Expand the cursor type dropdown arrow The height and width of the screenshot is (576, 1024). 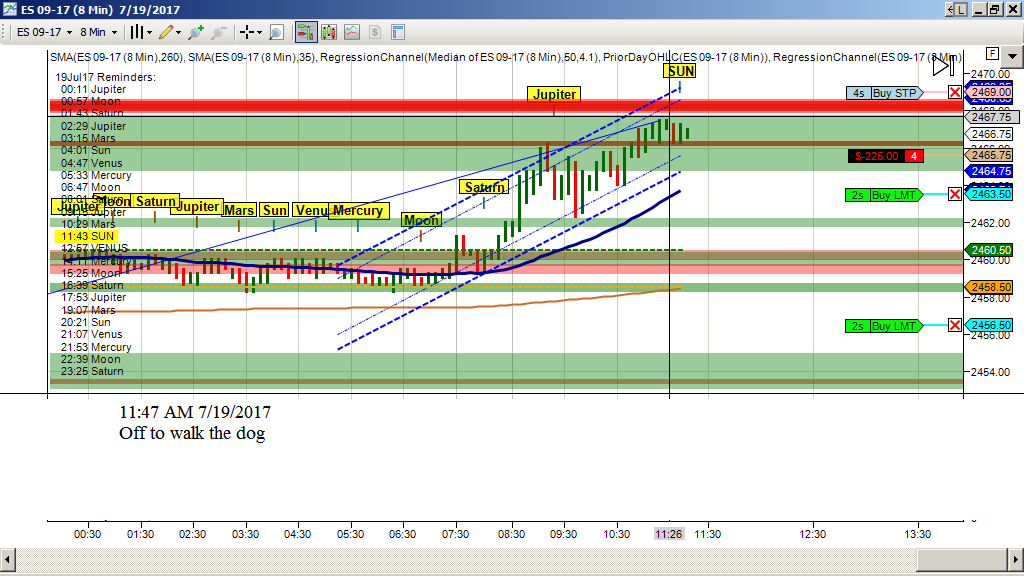pos(259,32)
